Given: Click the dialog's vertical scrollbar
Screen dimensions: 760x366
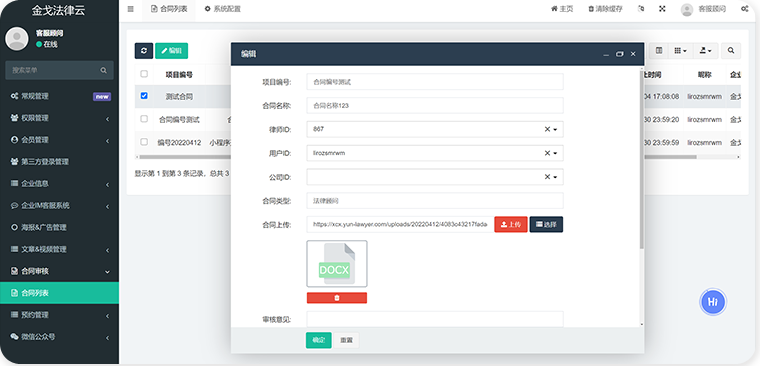Looking at the screenshot, I should coord(642,160).
